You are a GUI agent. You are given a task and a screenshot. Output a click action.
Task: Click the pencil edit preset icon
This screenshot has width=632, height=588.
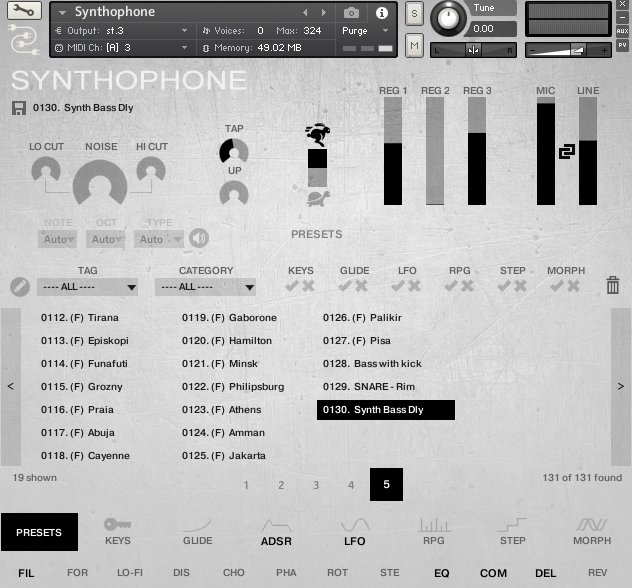tap(20, 287)
